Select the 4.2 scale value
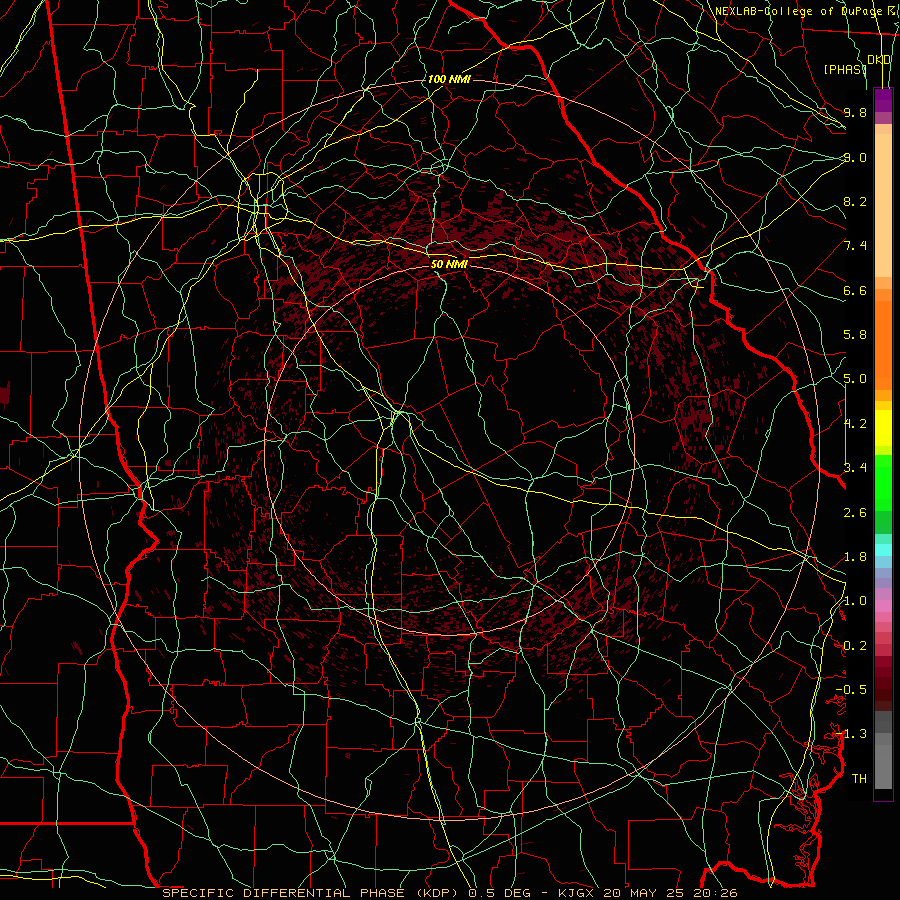This screenshot has width=900, height=900. pyautogui.click(x=855, y=424)
